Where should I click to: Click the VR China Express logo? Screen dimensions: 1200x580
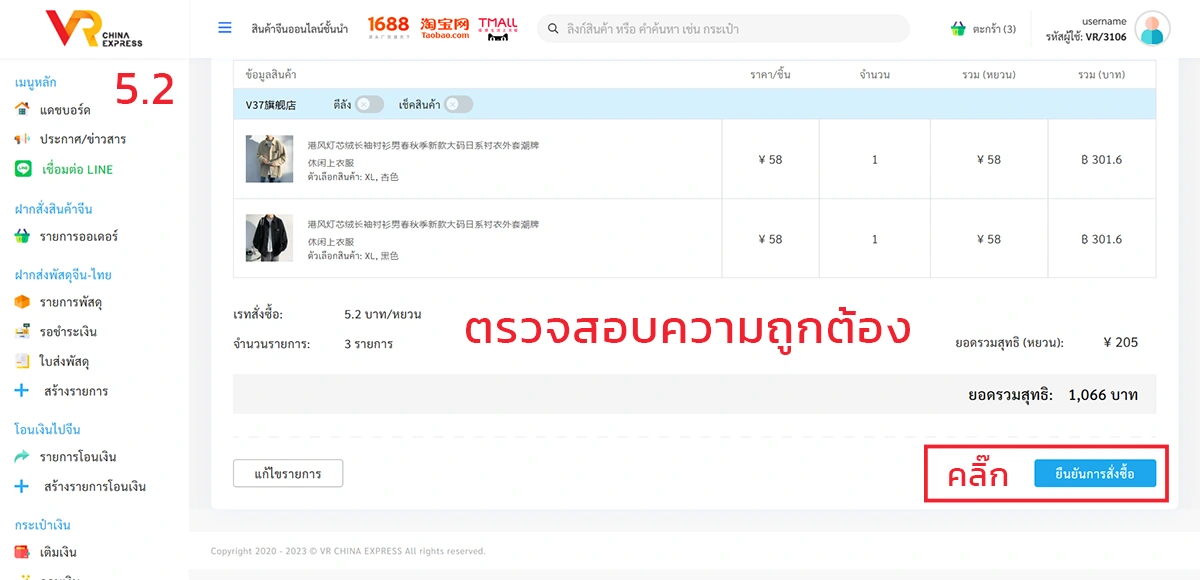pyautogui.click(x=94, y=28)
